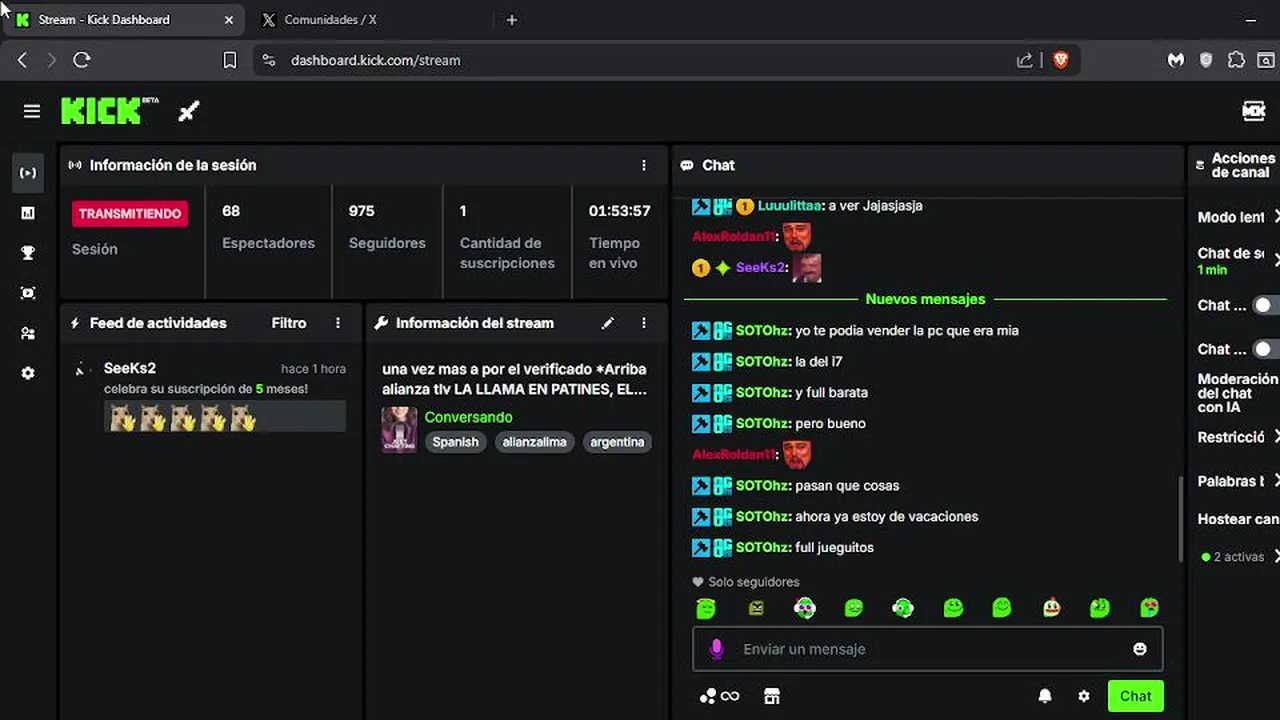Open the clips capture sidebar icon
The image size is (1280, 720).
[28, 293]
